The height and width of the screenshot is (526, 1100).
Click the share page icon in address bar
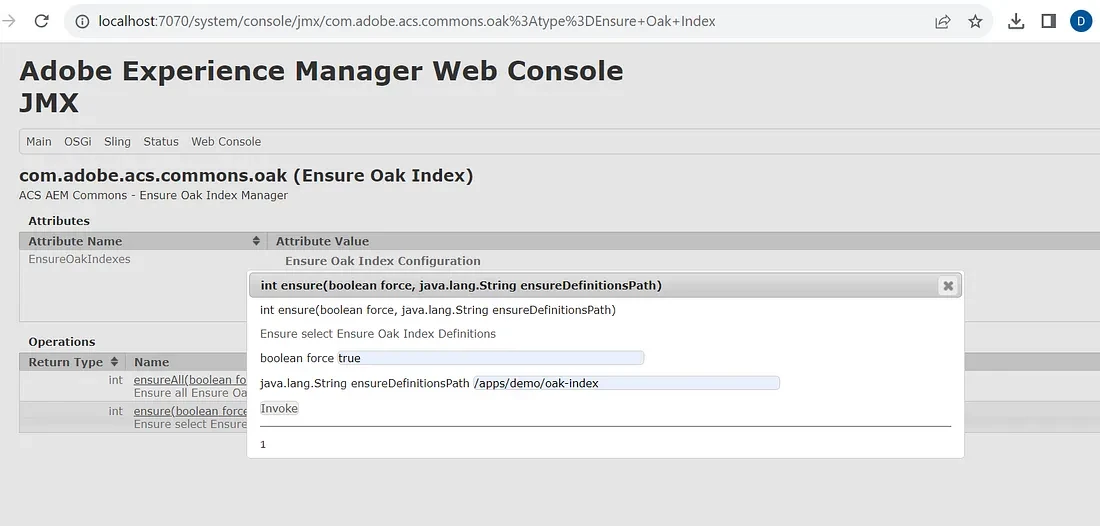coord(943,22)
